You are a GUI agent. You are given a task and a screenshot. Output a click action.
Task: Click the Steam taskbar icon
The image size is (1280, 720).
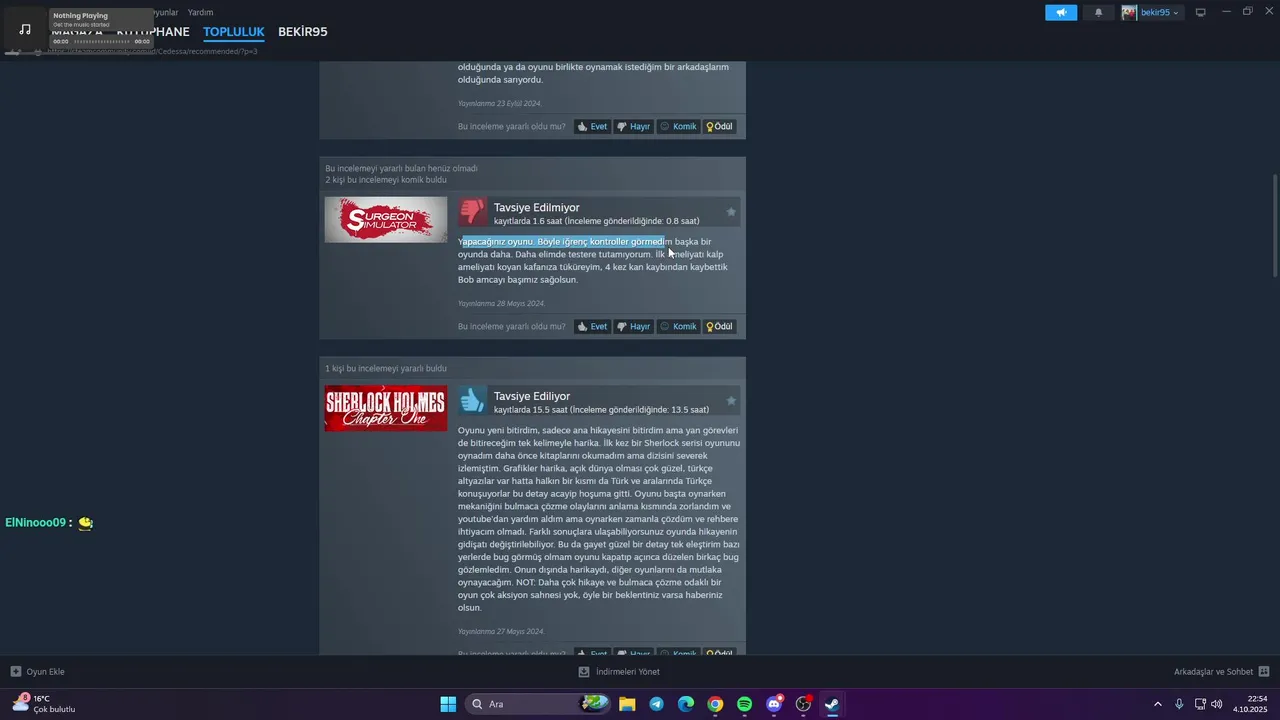click(x=832, y=704)
